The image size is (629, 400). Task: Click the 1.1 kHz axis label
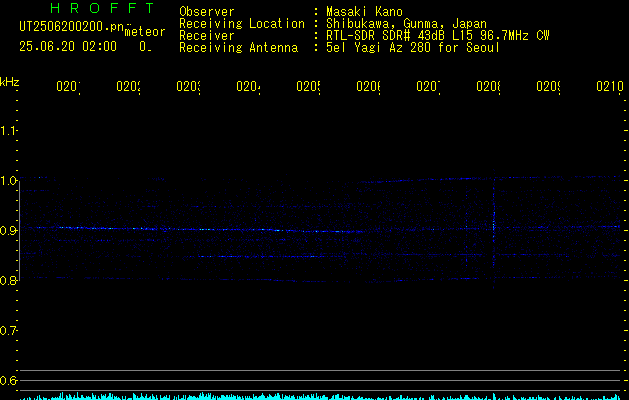pyautogui.click(x=9, y=130)
